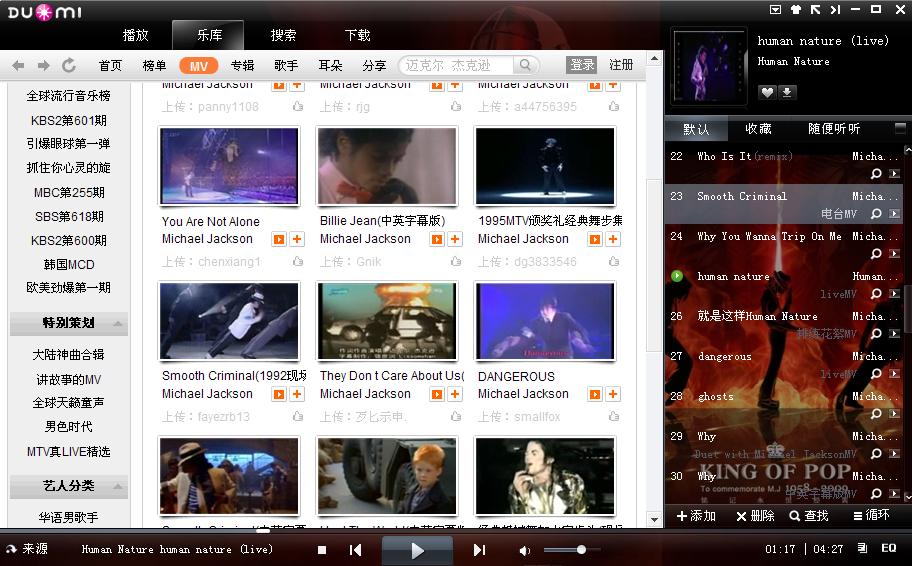Play 1995MTV video via orange icon

pyautogui.click(x=595, y=239)
